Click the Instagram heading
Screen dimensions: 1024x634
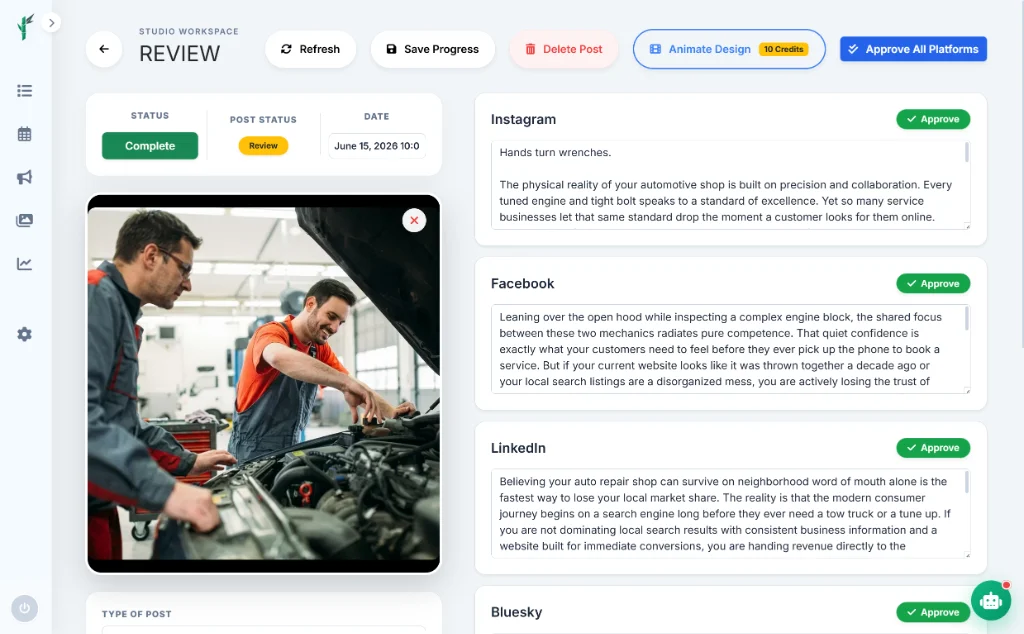[523, 119]
